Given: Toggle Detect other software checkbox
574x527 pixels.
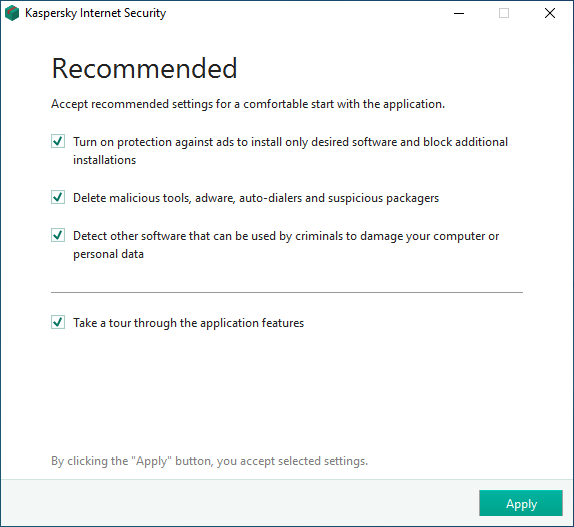Looking at the screenshot, I should coord(58,235).
